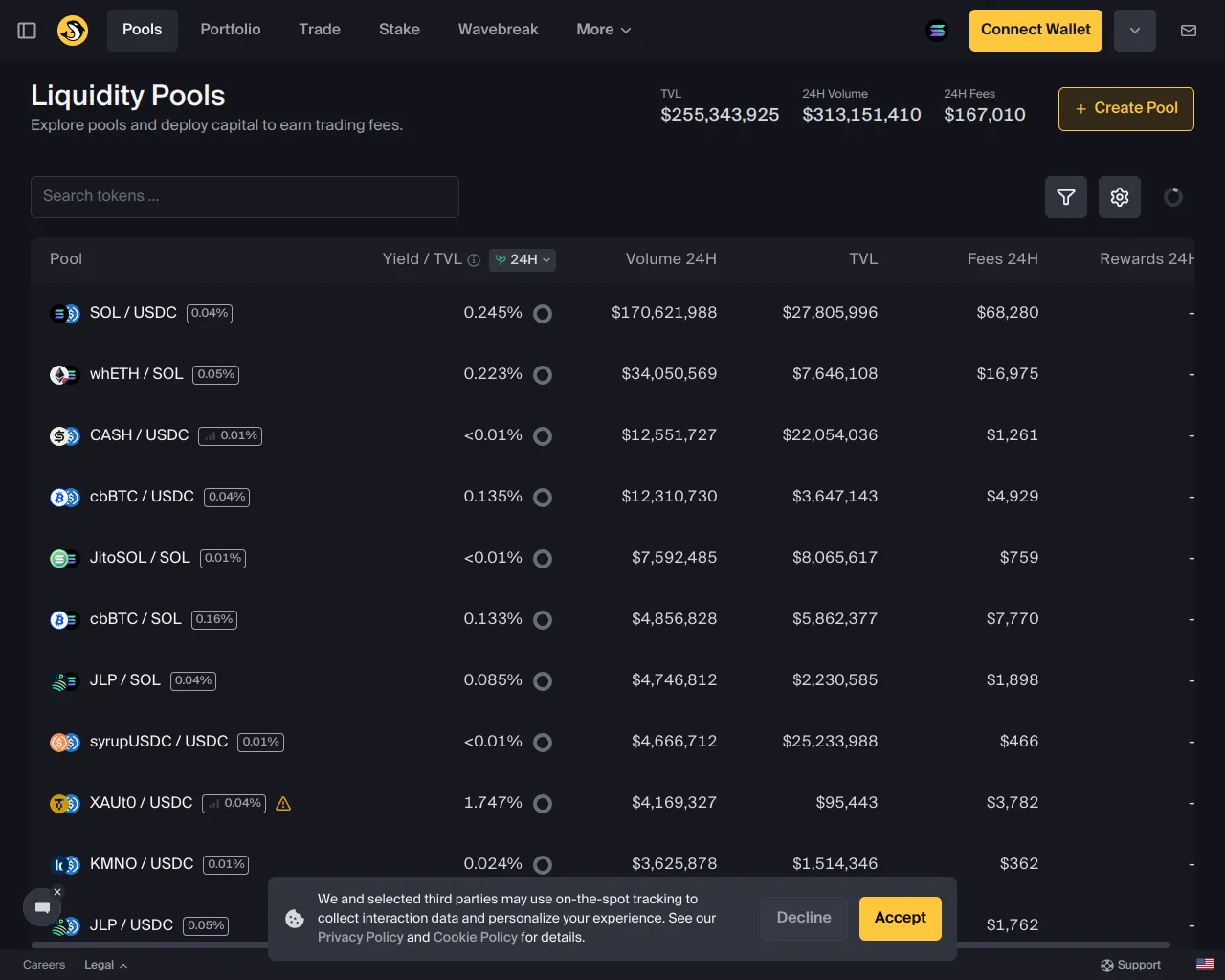Select the SOL / USDC pool name

(x=133, y=313)
